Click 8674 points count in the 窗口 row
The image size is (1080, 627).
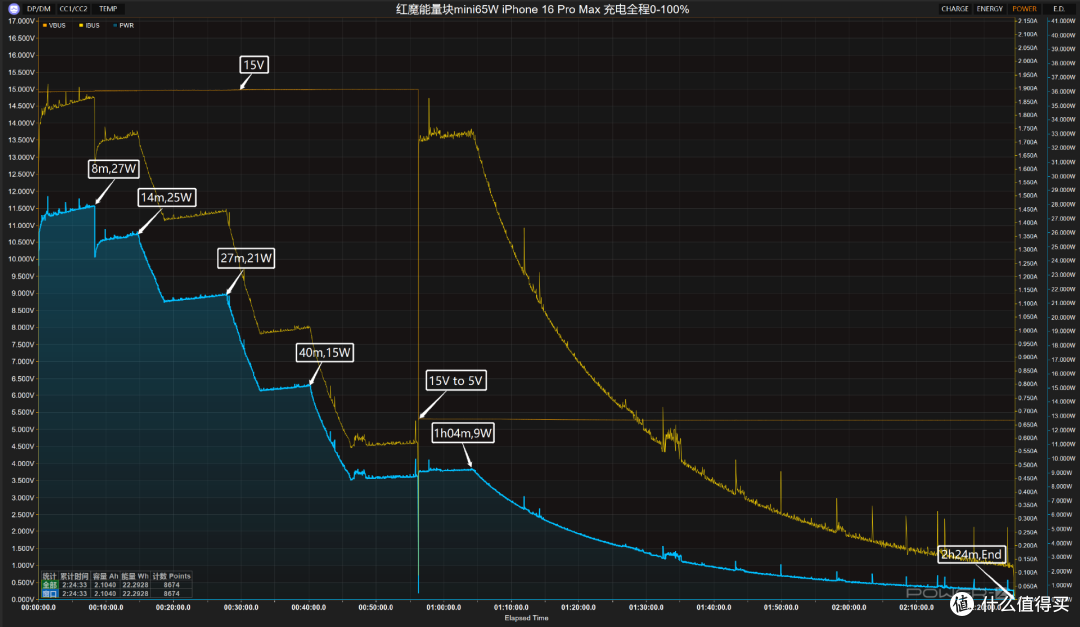coord(172,593)
